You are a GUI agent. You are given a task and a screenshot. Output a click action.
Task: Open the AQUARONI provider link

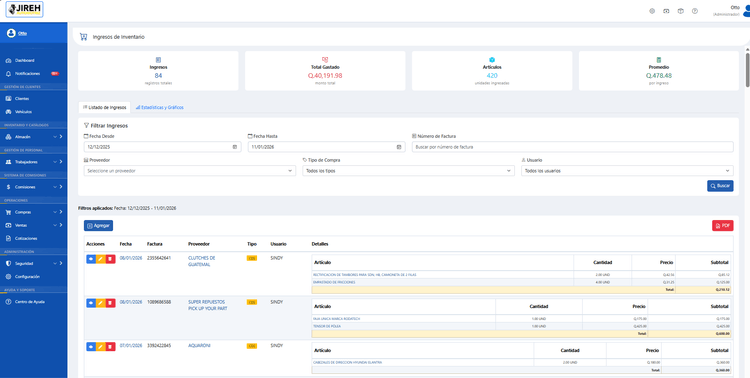(199, 345)
